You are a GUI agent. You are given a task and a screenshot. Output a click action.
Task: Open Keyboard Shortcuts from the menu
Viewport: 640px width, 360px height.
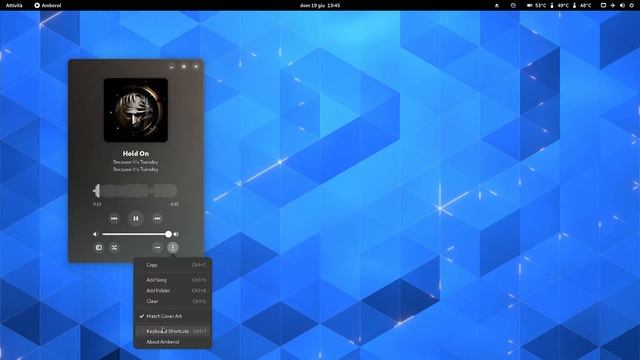[173, 331]
